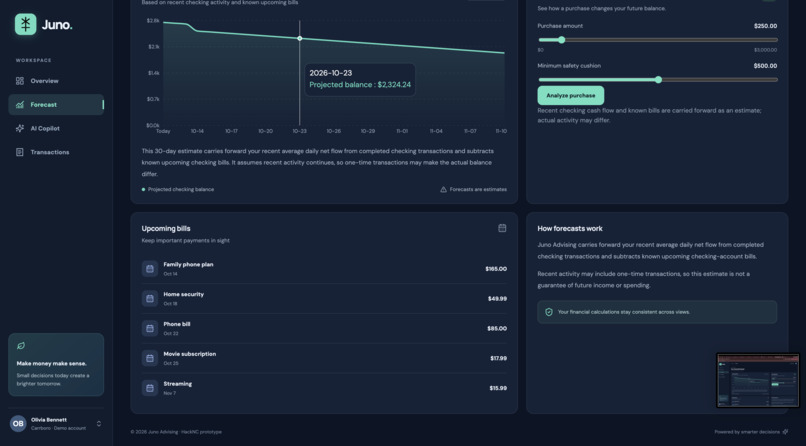
Task: Click the Forecasts are estimates label
Action: (x=478, y=190)
